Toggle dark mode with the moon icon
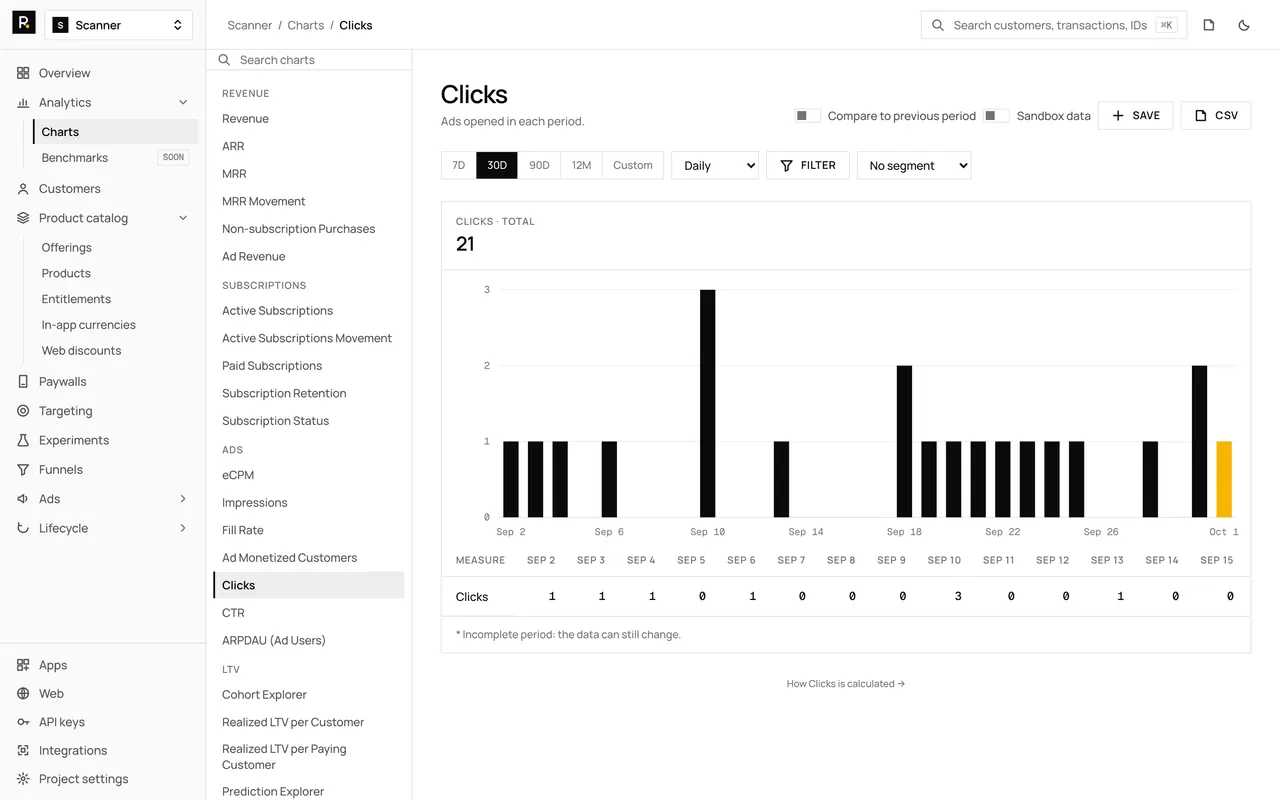 tap(1244, 25)
